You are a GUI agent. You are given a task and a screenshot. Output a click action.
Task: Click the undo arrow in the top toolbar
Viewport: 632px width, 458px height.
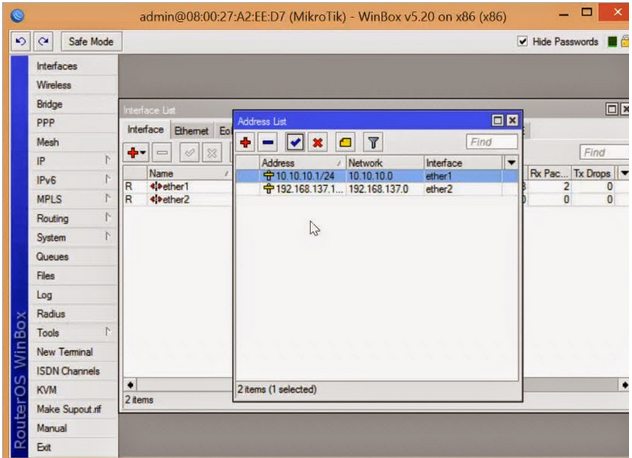pyautogui.click(x=20, y=42)
